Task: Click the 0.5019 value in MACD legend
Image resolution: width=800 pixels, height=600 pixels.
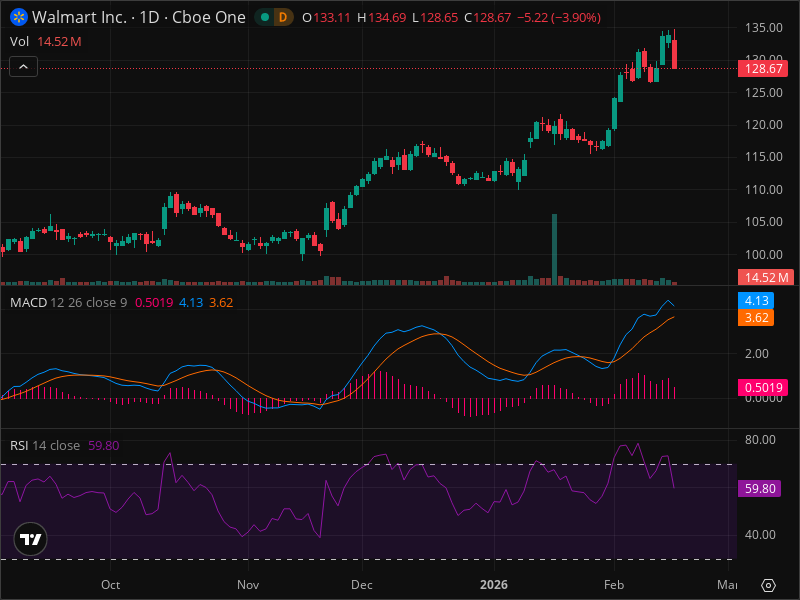Action: coord(154,303)
